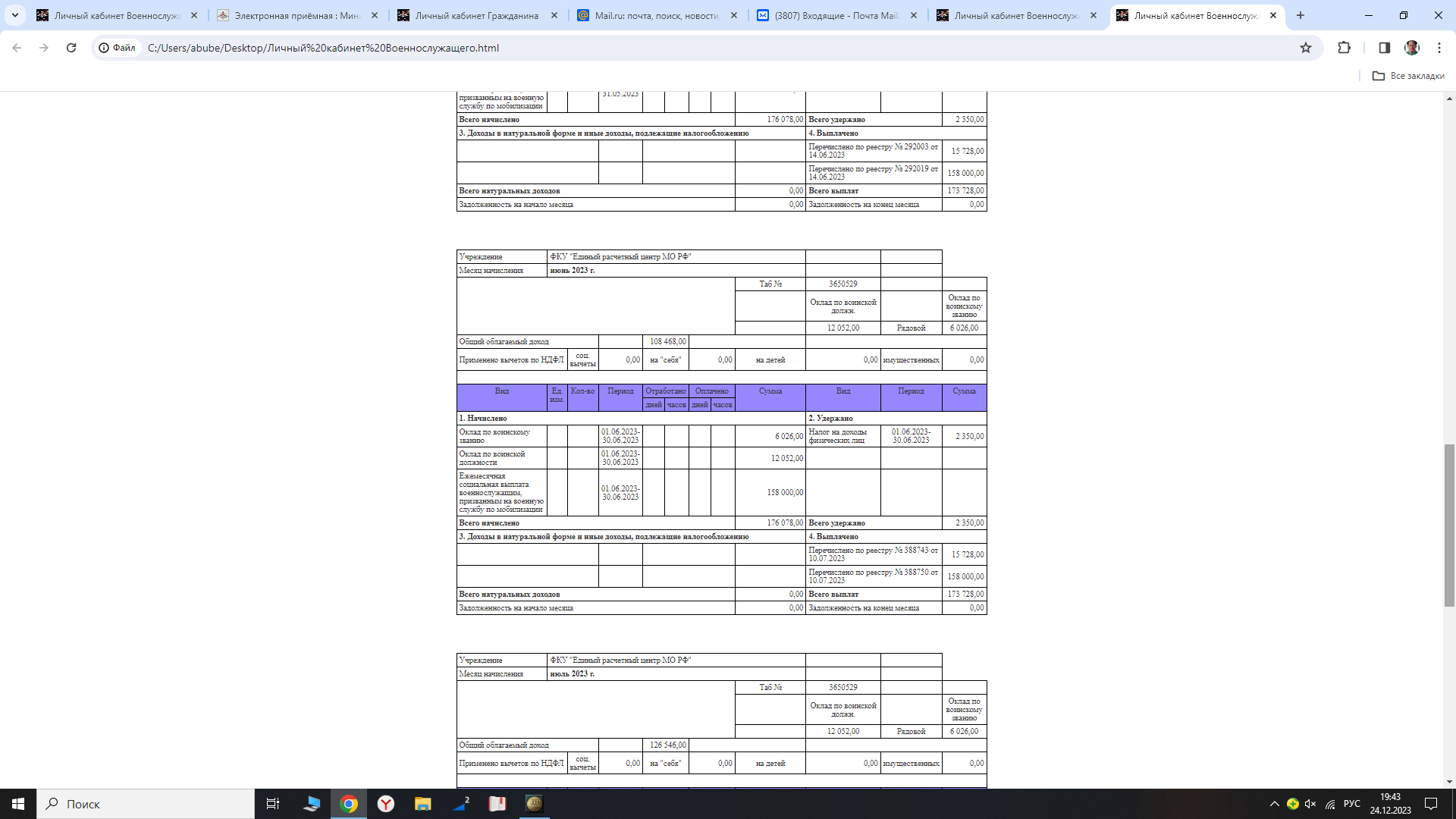Open a new browser tab
Image resolution: width=1456 pixels, height=819 pixels.
coord(1301,15)
